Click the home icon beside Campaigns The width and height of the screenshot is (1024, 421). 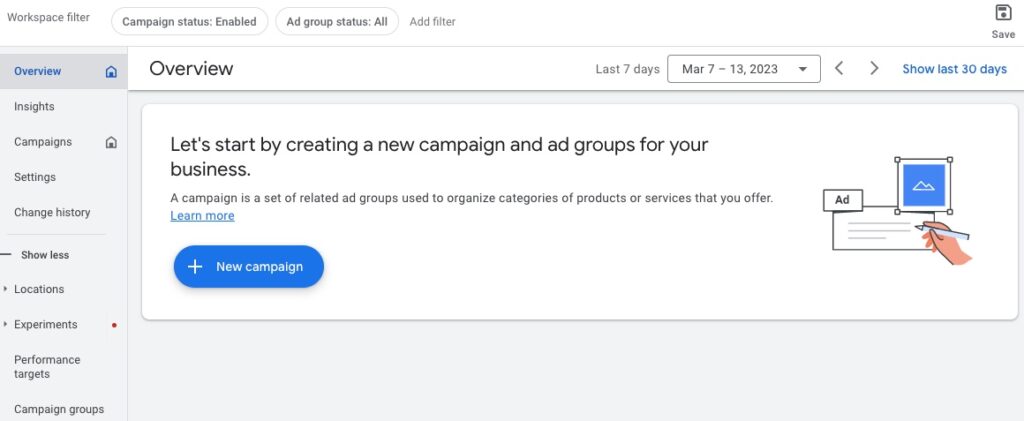(111, 142)
